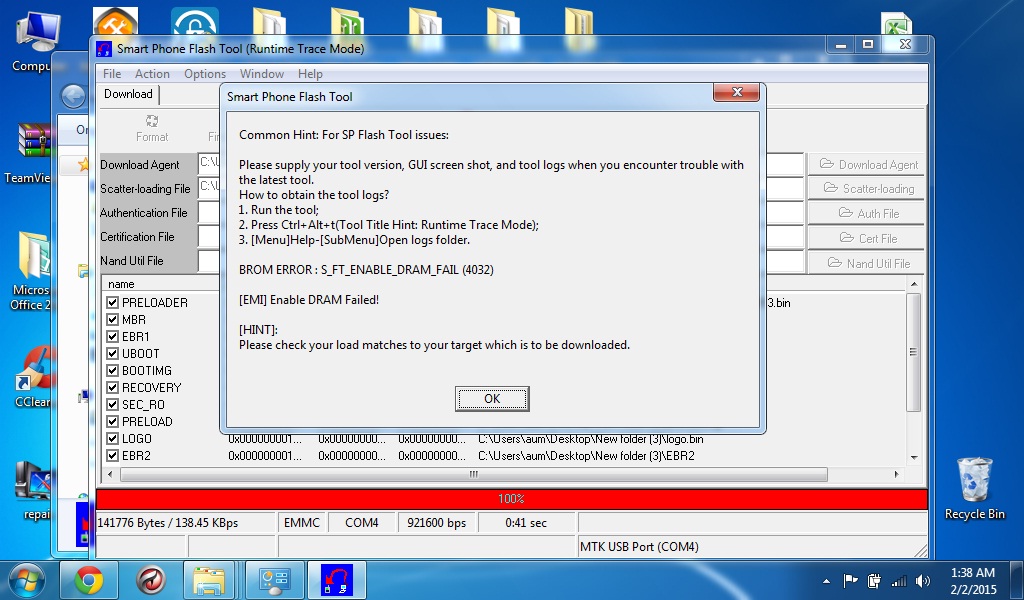
Task: Open the Windows Start menu
Action: pos(27,580)
